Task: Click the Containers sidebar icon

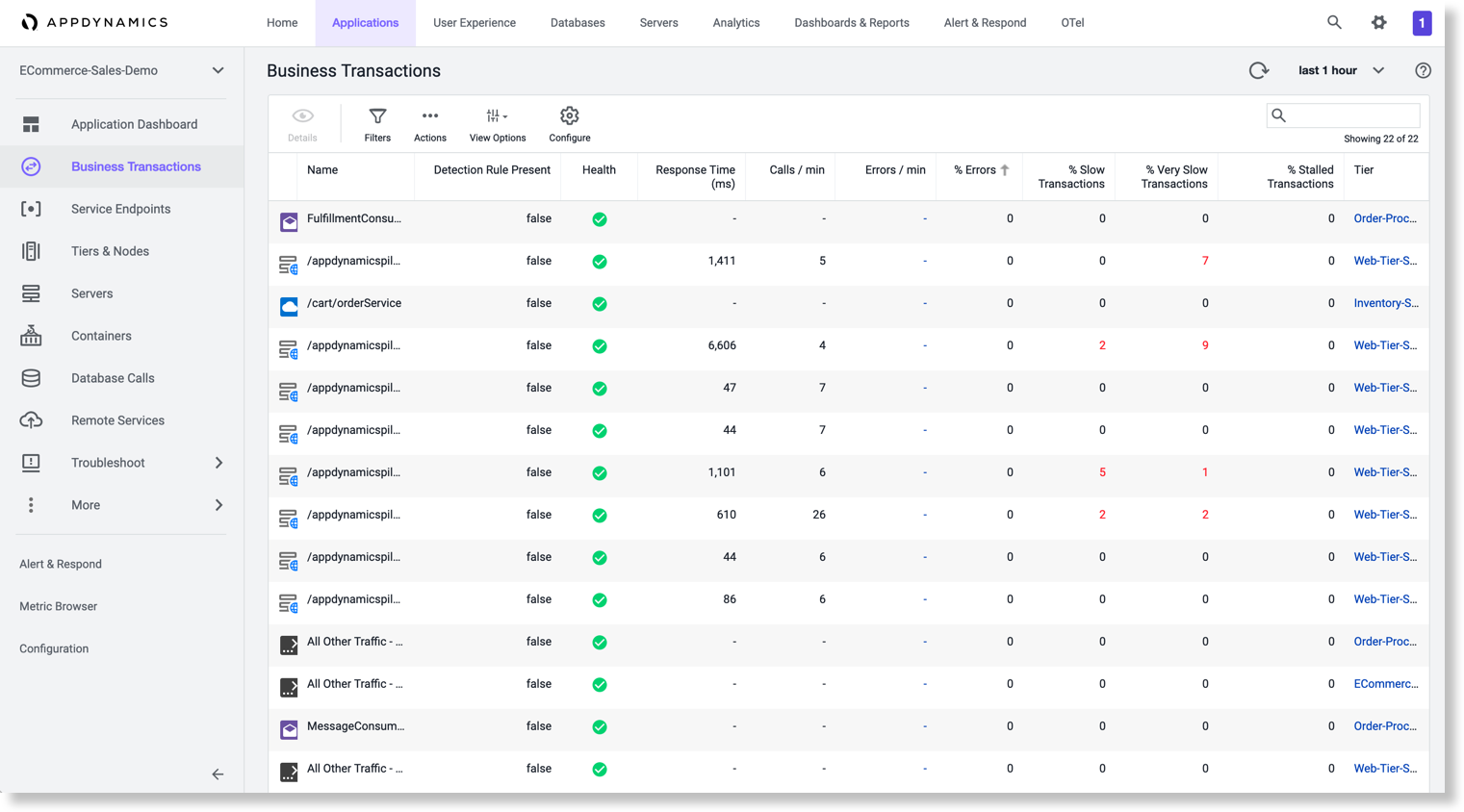Action: (x=31, y=336)
